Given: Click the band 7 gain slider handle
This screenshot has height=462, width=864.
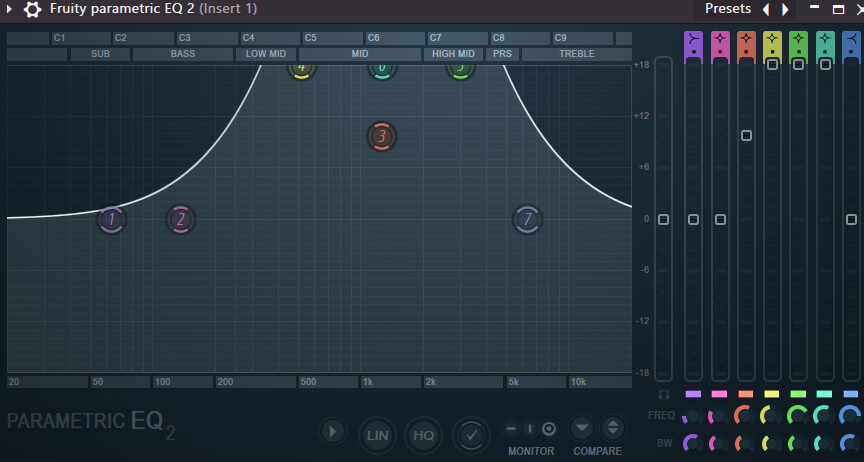Looking at the screenshot, I should click(851, 219).
